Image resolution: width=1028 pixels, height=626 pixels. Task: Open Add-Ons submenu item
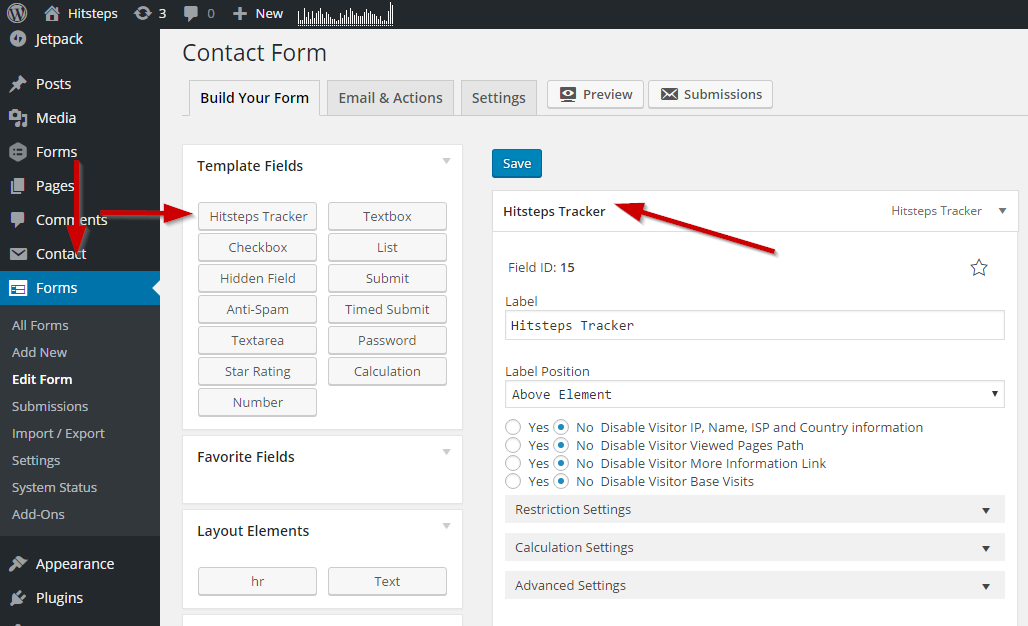[x=38, y=515]
